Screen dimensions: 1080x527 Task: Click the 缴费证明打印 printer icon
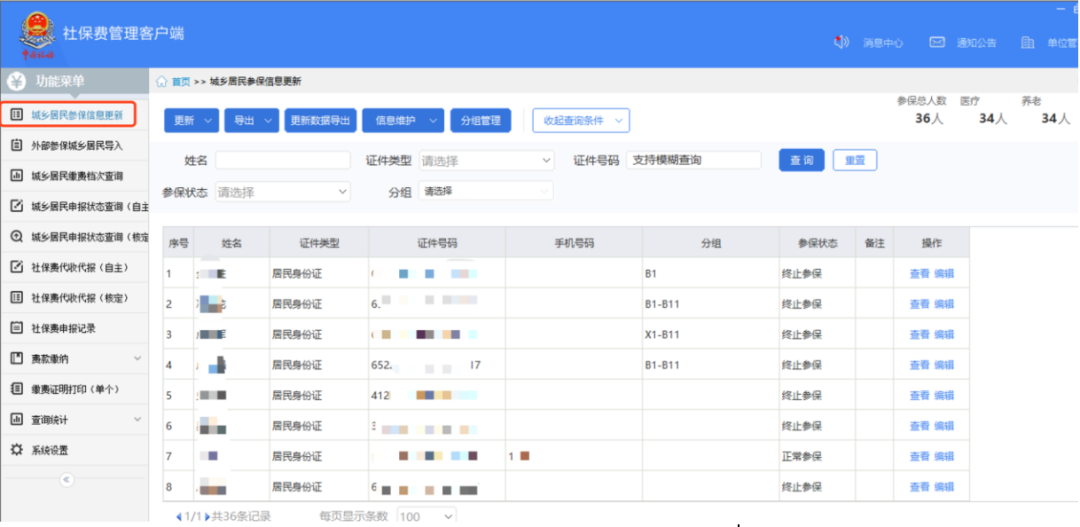pyautogui.click(x=16, y=389)
